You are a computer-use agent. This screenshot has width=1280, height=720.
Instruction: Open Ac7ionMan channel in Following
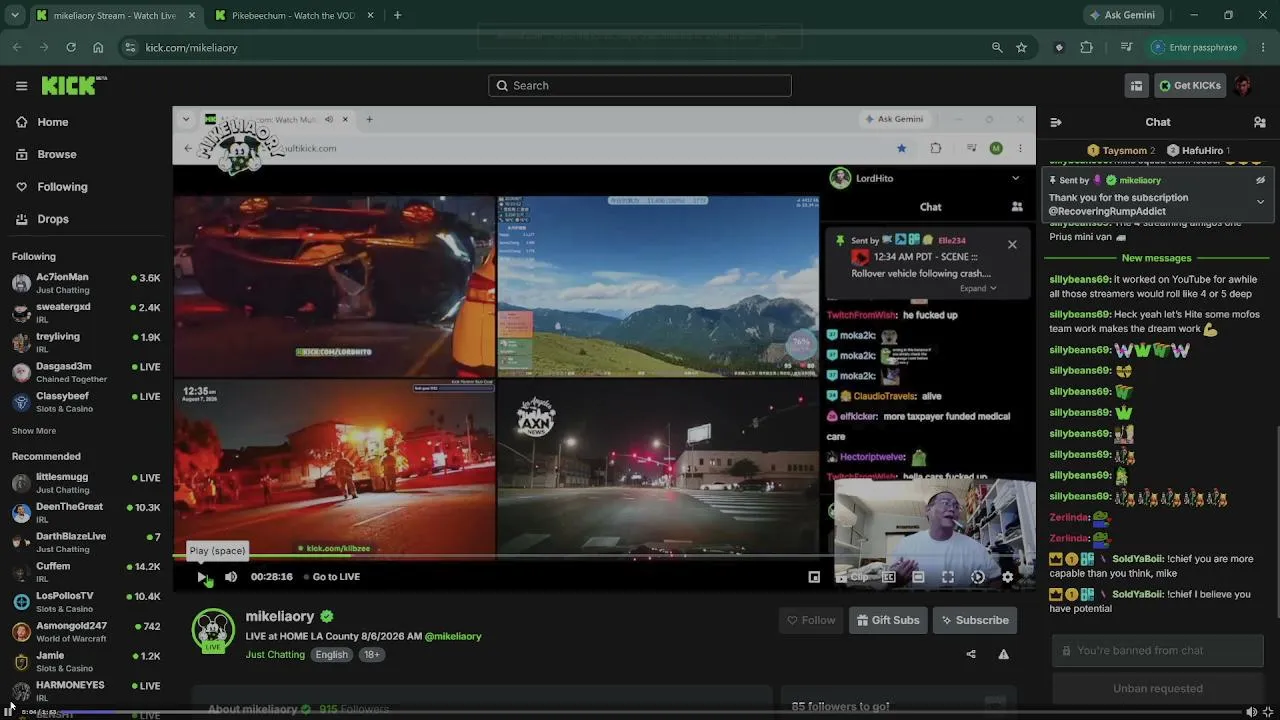[x=86, y=283]
